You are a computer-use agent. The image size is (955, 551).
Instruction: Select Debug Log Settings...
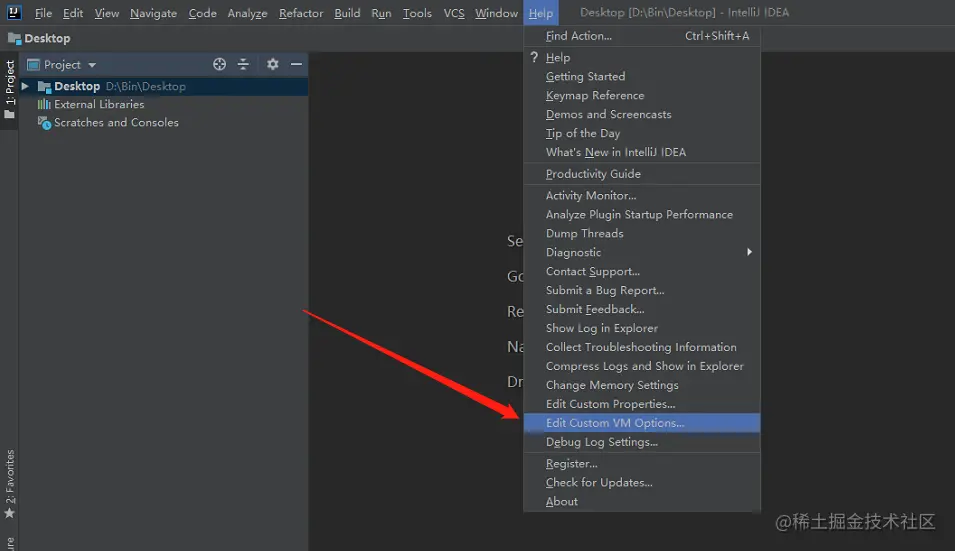642,441
